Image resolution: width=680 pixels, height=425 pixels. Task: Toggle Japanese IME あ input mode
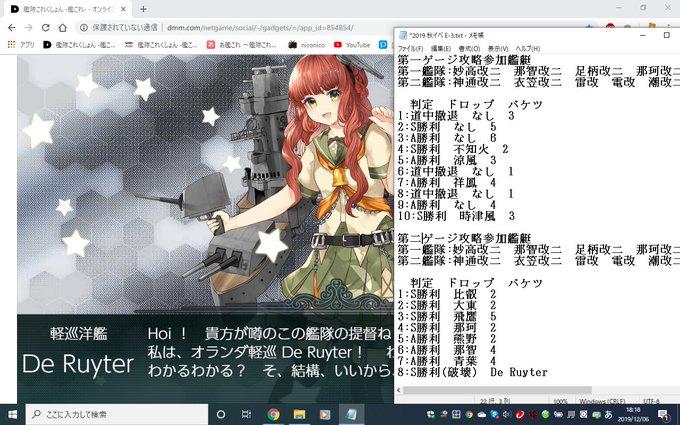(608, 415)
